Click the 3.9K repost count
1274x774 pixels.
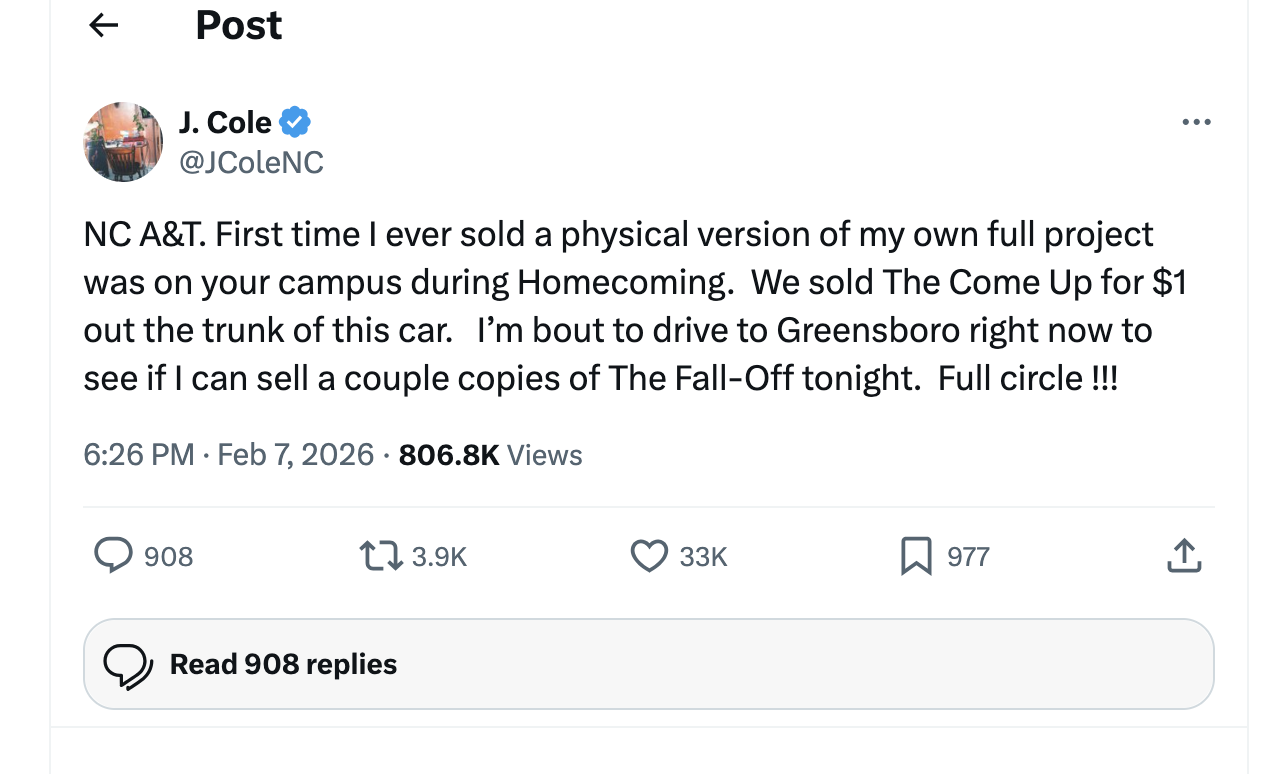pyautogui.click(x=440, y=556)
